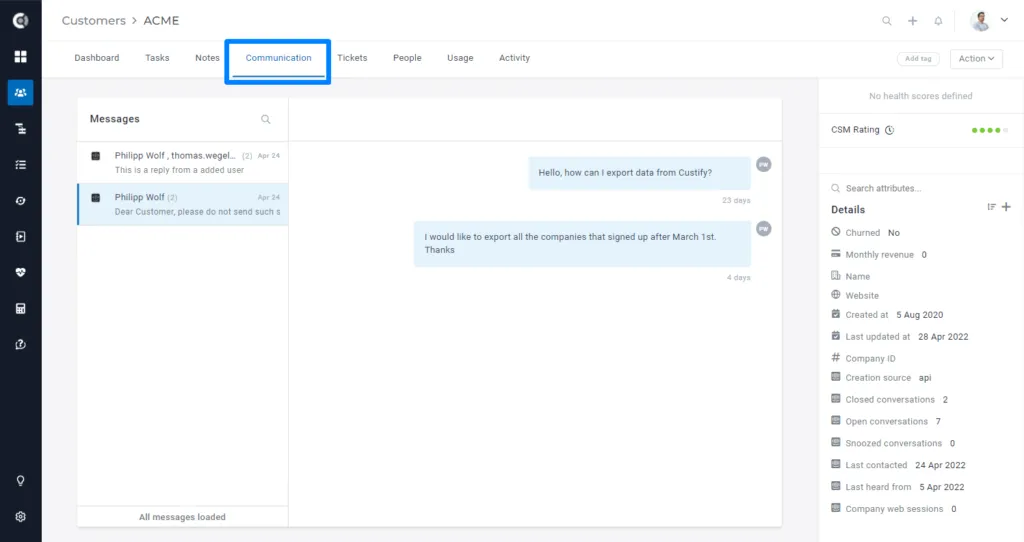The width and height of the screenshot is (1024, 542).
Task: Click the Name attribute row
Action: (850, 276)
